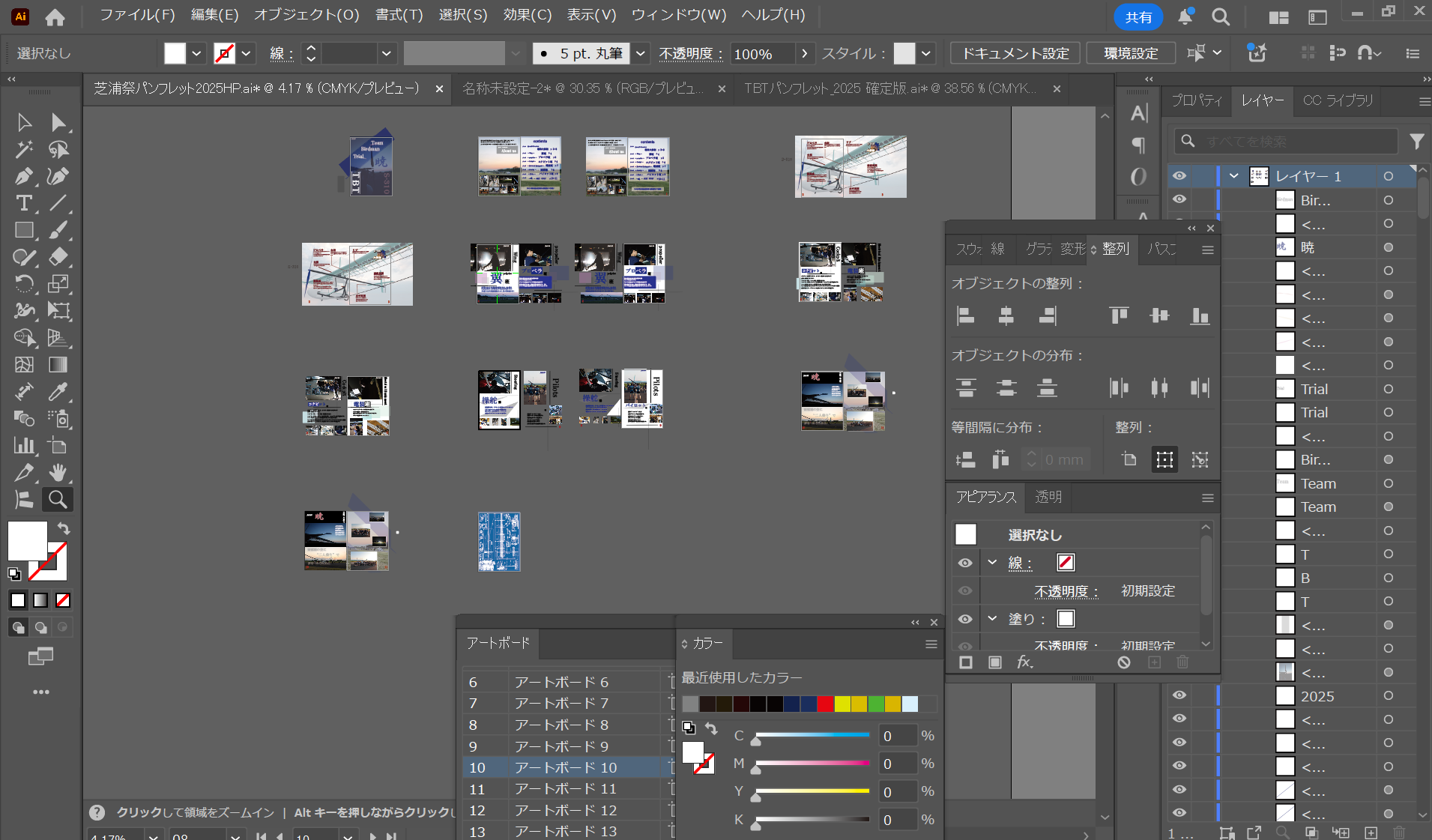Click horizontal align left icon

966,316
